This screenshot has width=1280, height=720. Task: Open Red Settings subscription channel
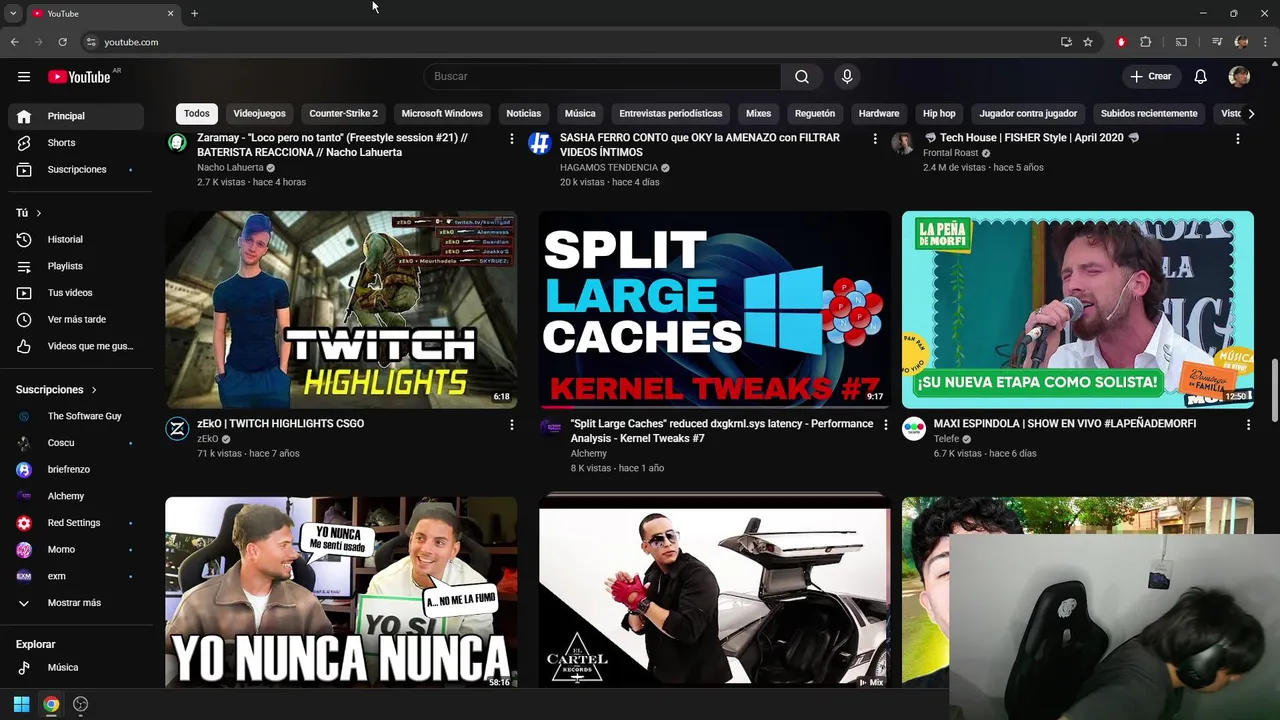click(x=75, y=523)
